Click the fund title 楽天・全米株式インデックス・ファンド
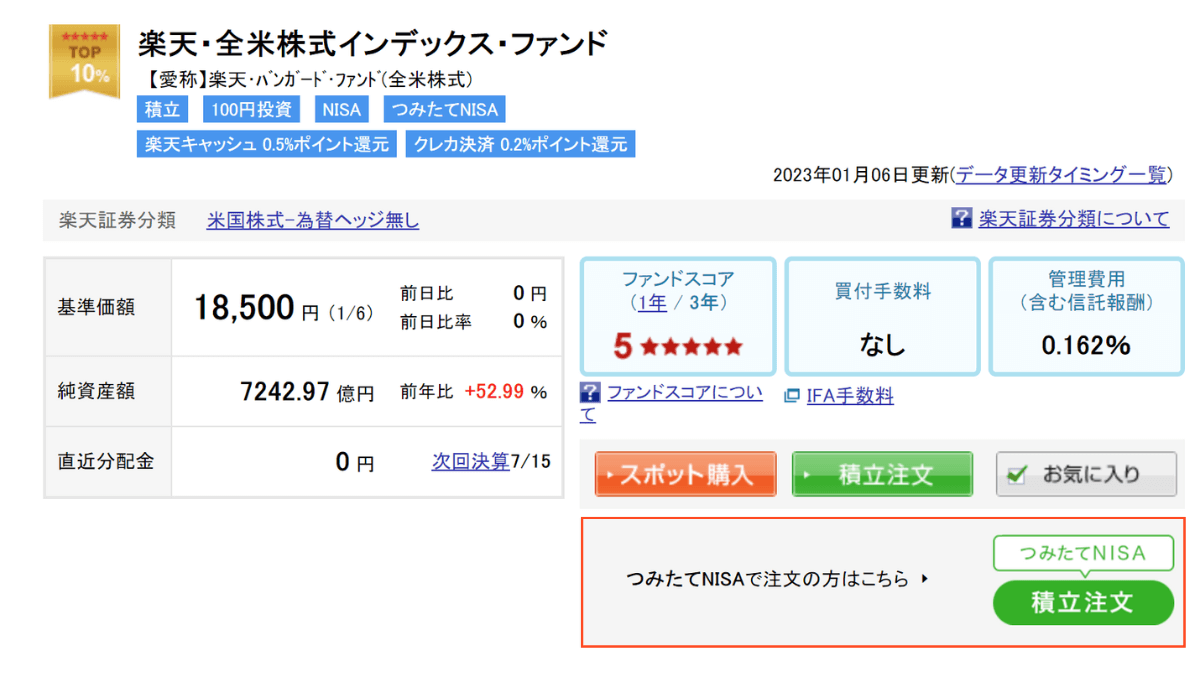 tap(373, 44)
